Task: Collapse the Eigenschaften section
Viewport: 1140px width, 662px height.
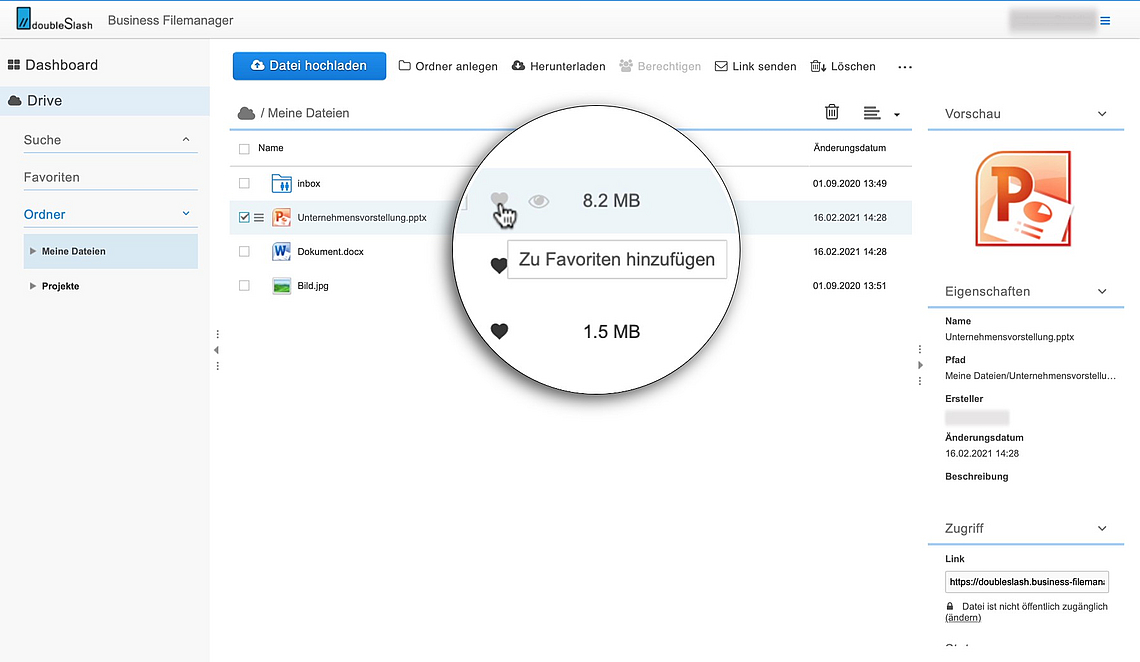Action: coord(1102,292)
